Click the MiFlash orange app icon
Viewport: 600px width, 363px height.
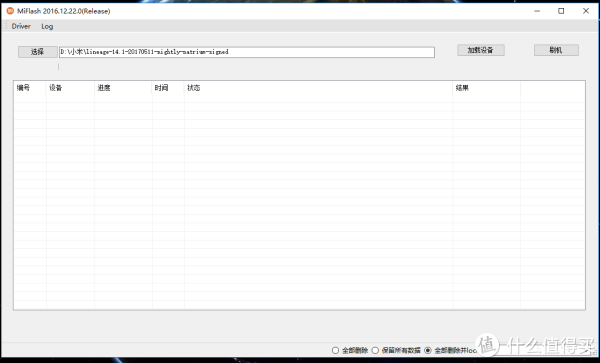(x=10, y=11)
